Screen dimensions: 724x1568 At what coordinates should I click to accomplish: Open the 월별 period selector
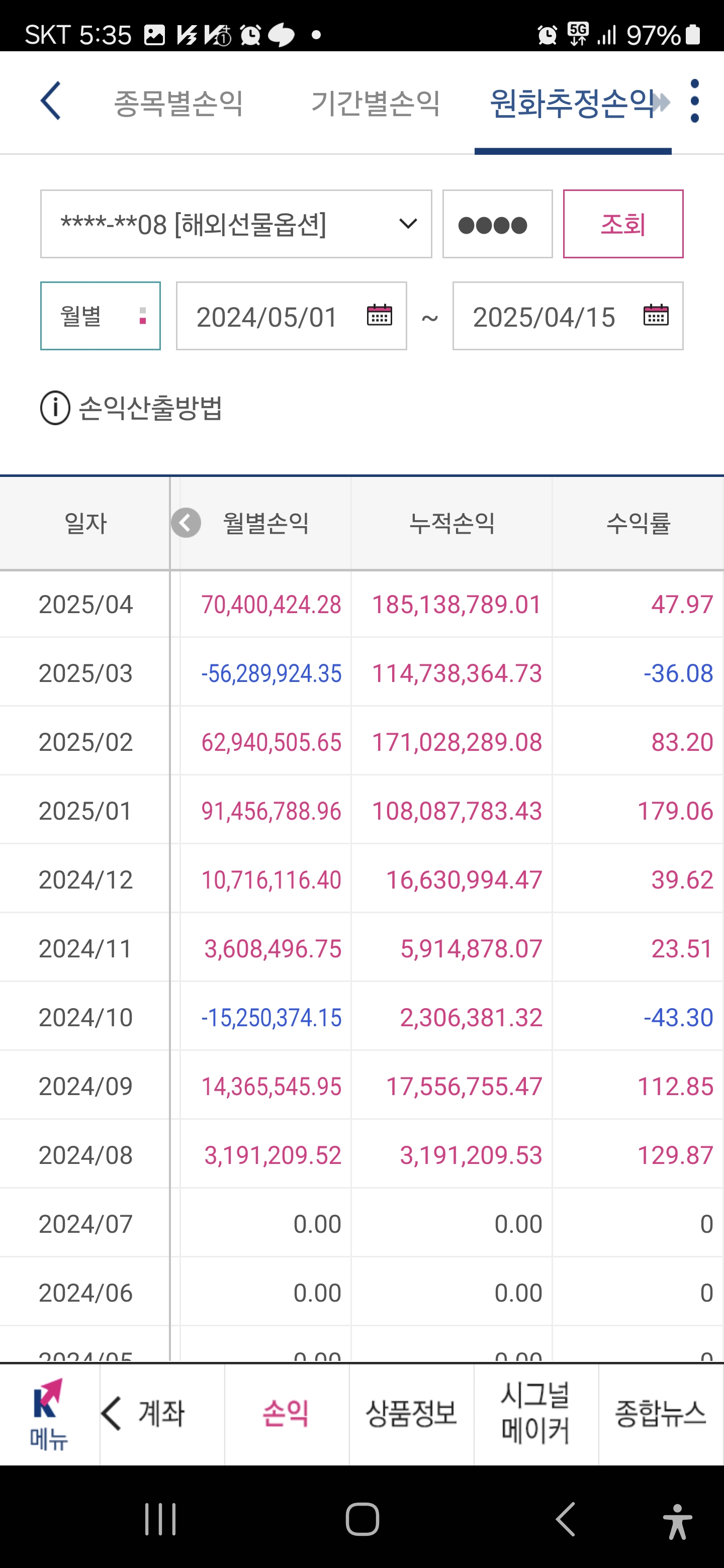[101, 316]
